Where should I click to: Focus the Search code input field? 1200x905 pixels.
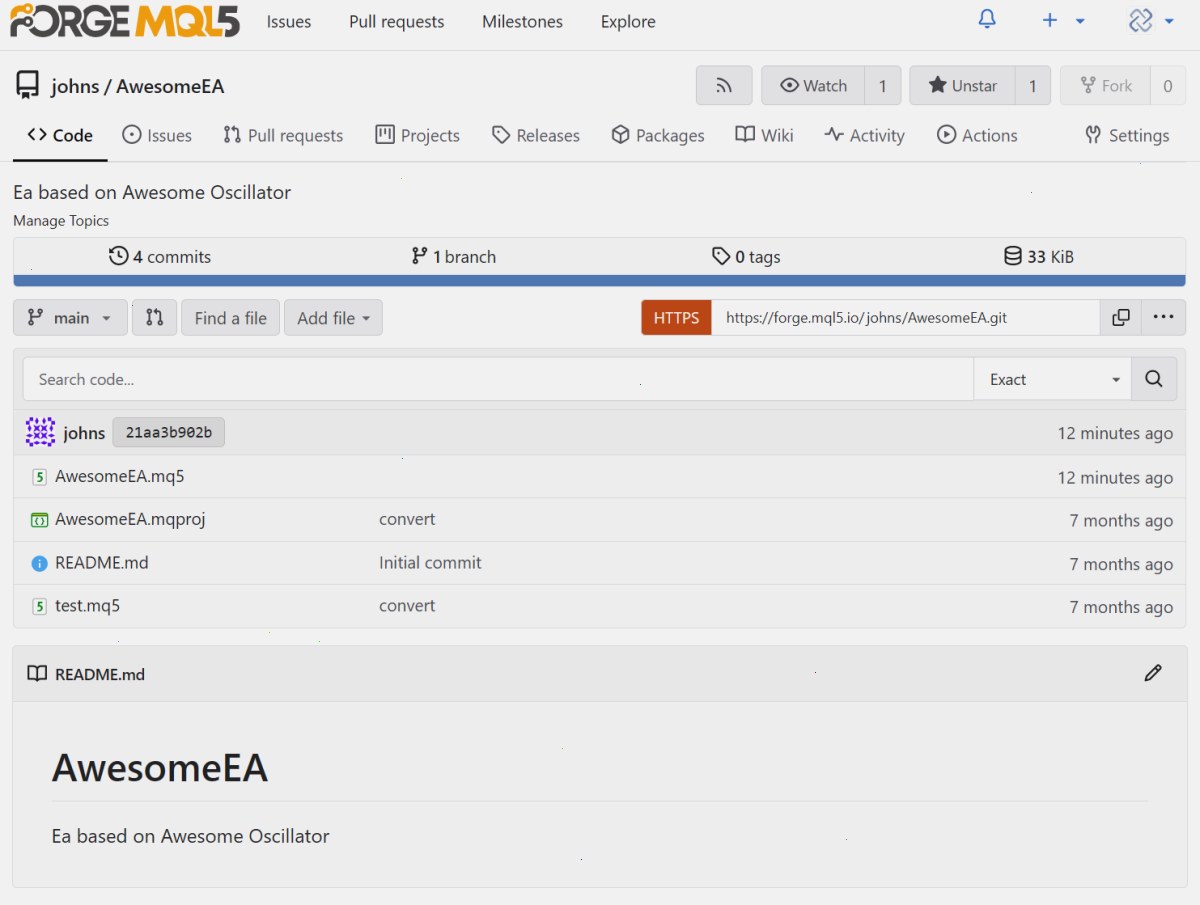click(x=498, y=379)
